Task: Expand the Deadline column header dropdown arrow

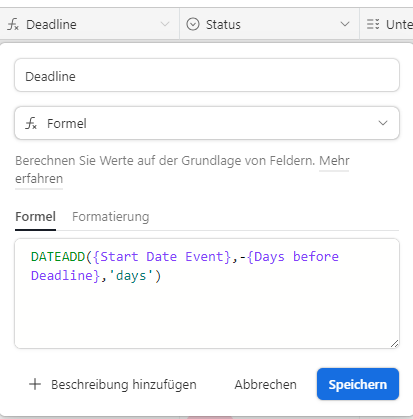Action: 165,24
